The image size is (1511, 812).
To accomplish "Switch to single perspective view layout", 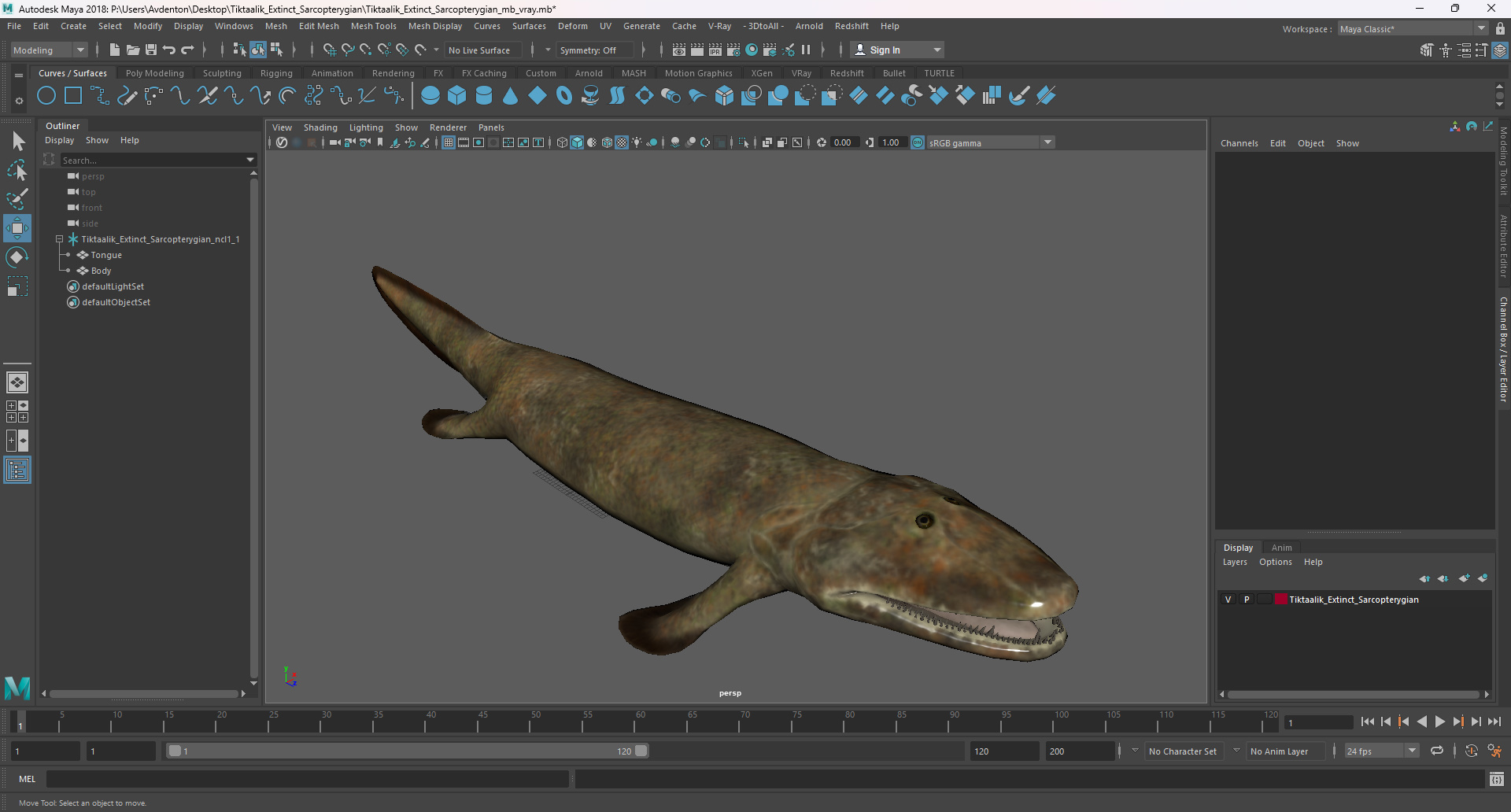I will (x=17, y=382).
